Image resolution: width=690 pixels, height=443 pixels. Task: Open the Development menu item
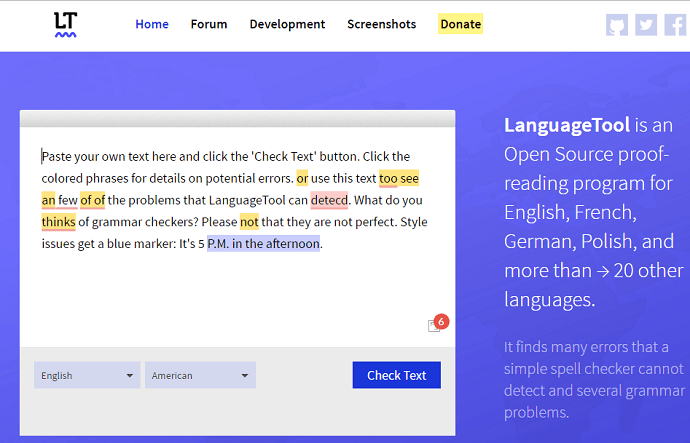click(287, 24)
